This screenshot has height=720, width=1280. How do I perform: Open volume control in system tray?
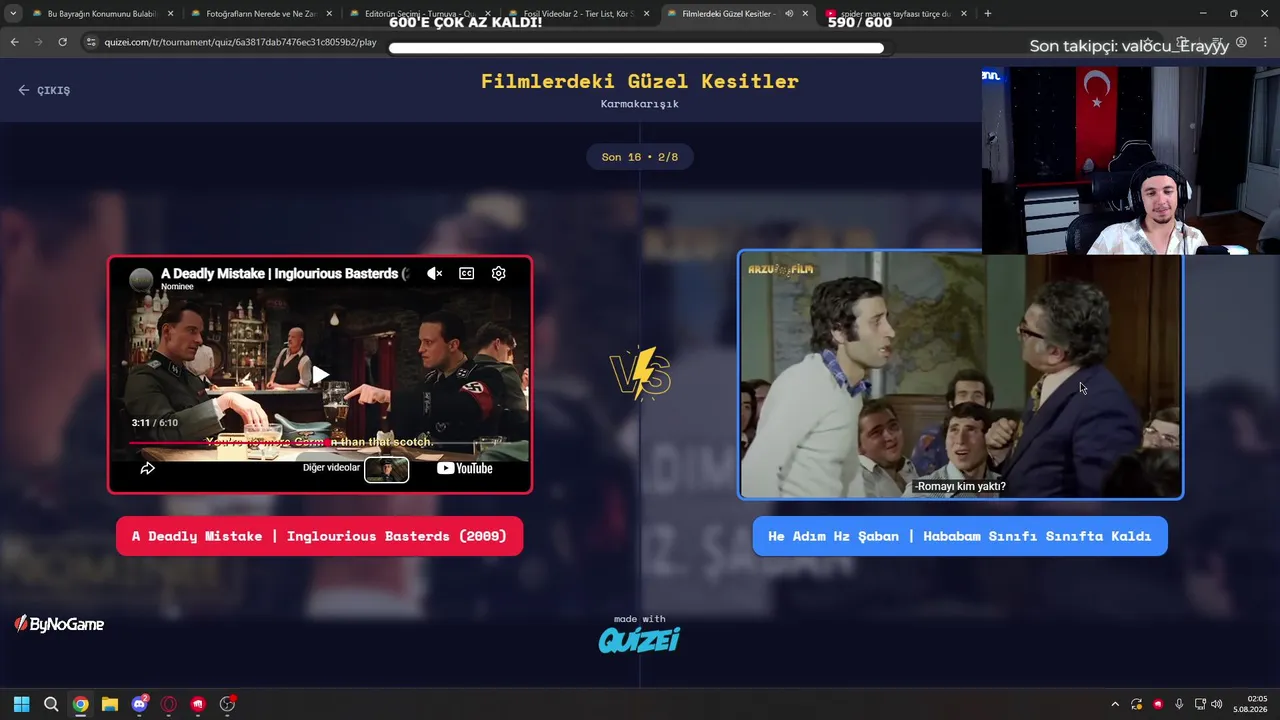[x=1217, y=704]
